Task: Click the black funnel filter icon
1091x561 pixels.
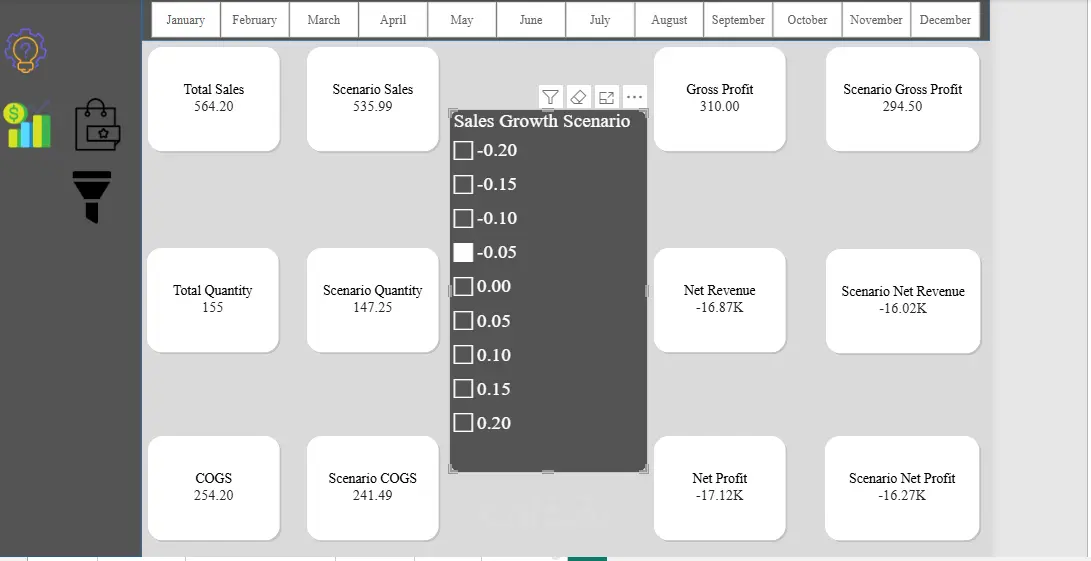Action: point(92,197)
